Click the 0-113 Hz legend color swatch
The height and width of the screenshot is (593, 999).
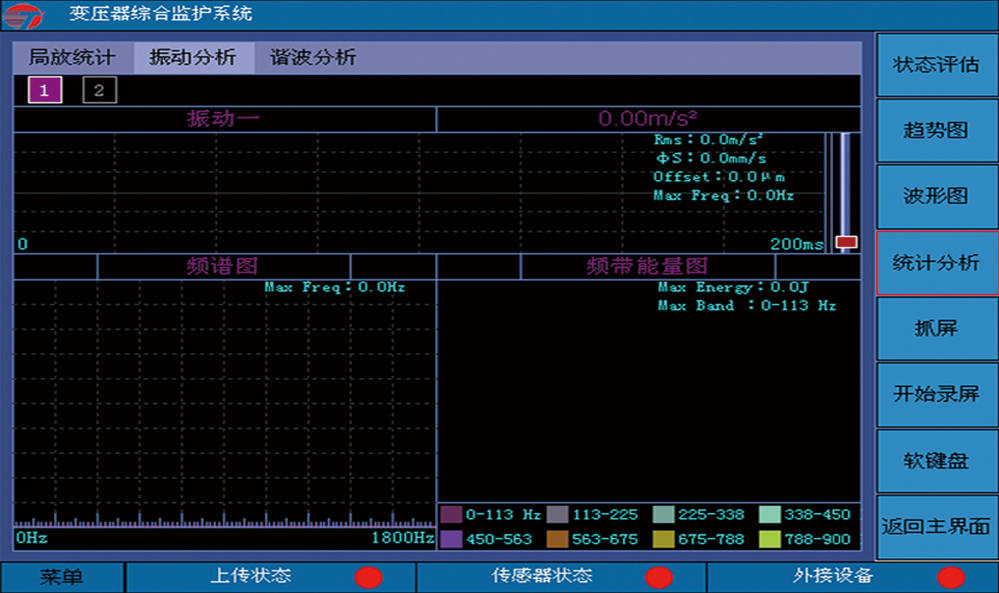point(451,515)
